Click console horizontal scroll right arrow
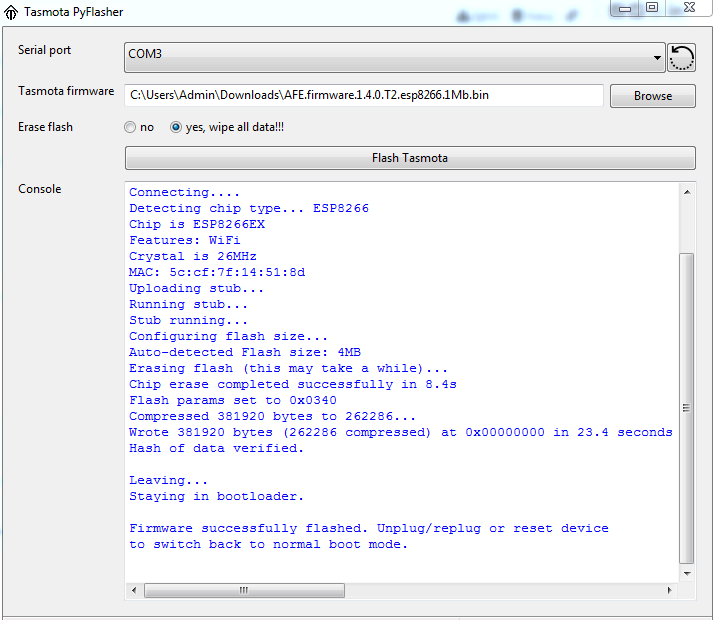717x620 pixels. click(670, 590)
